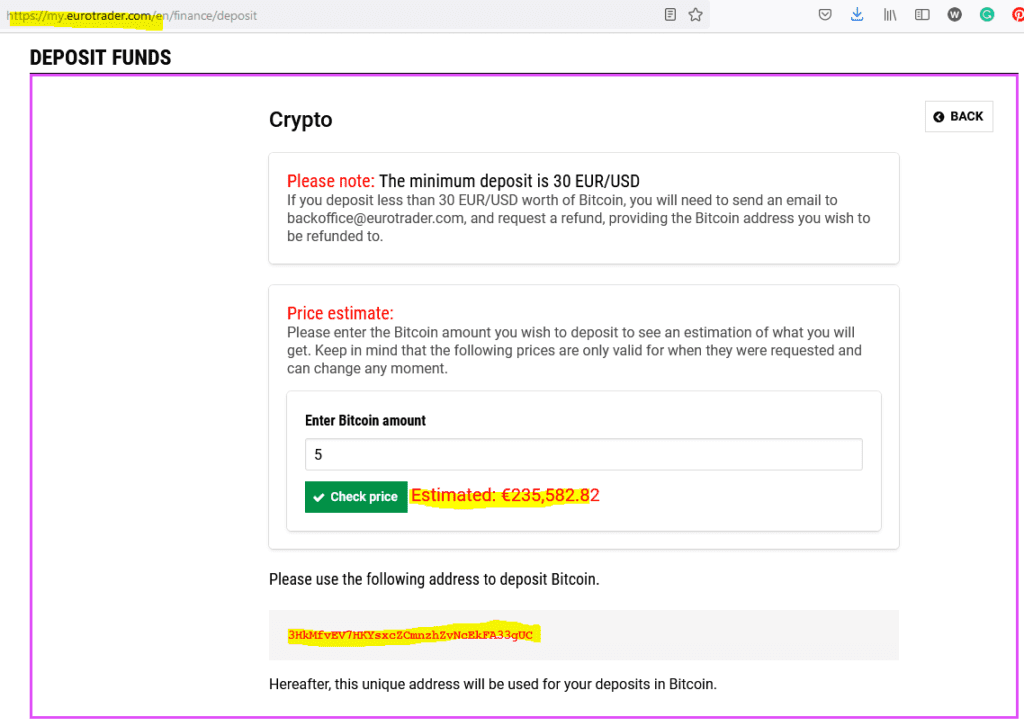Select the Bitcoin deposit address text
1024x726 pixels.
click(410, 635)
